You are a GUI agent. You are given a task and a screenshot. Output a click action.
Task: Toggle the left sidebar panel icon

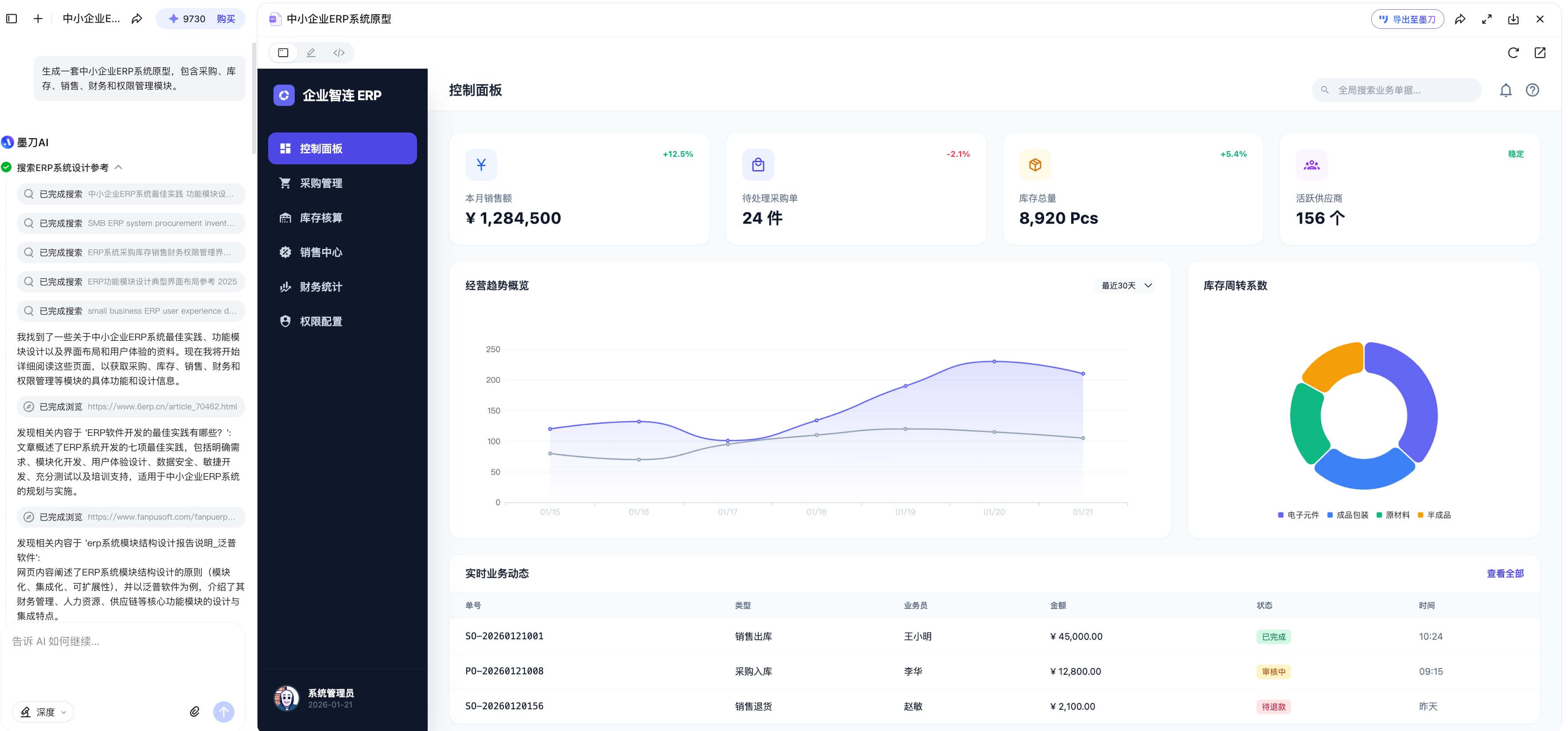(x=12, y=19)
